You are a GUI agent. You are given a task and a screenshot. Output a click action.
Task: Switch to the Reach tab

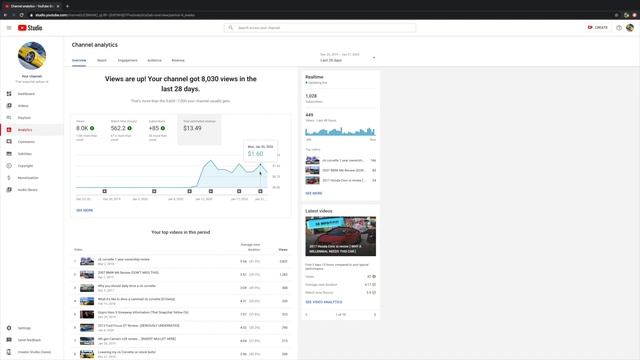click(102, 60)
